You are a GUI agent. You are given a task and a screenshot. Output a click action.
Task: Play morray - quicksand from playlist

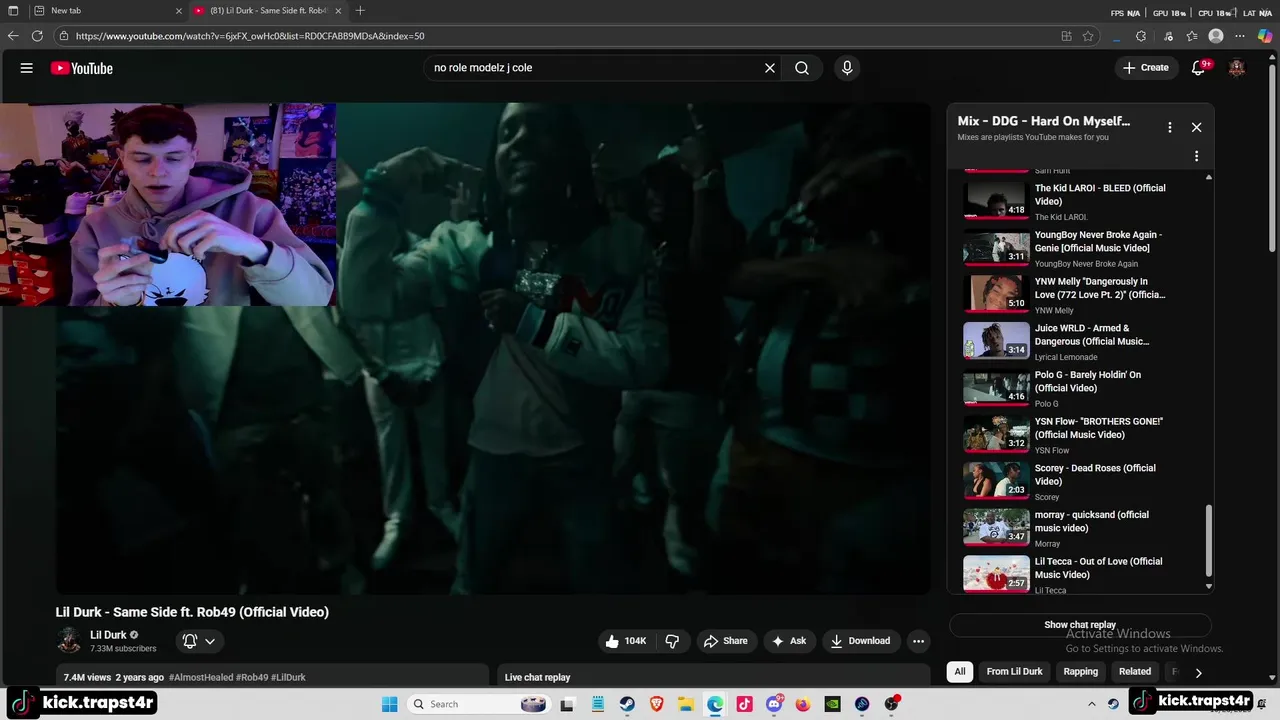pyautogui.click(x=1080, y=528)
